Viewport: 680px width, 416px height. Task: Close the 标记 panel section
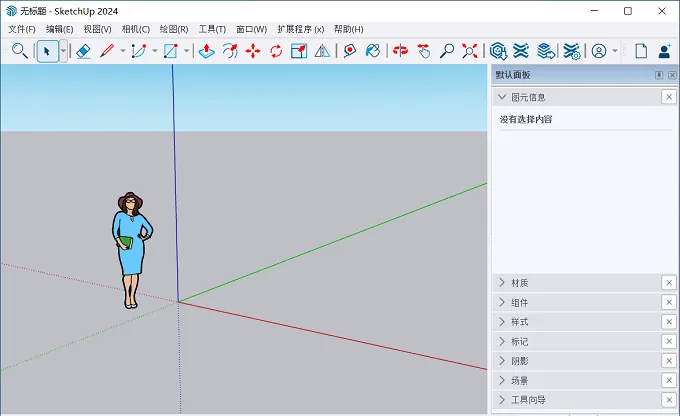(669, 341)
